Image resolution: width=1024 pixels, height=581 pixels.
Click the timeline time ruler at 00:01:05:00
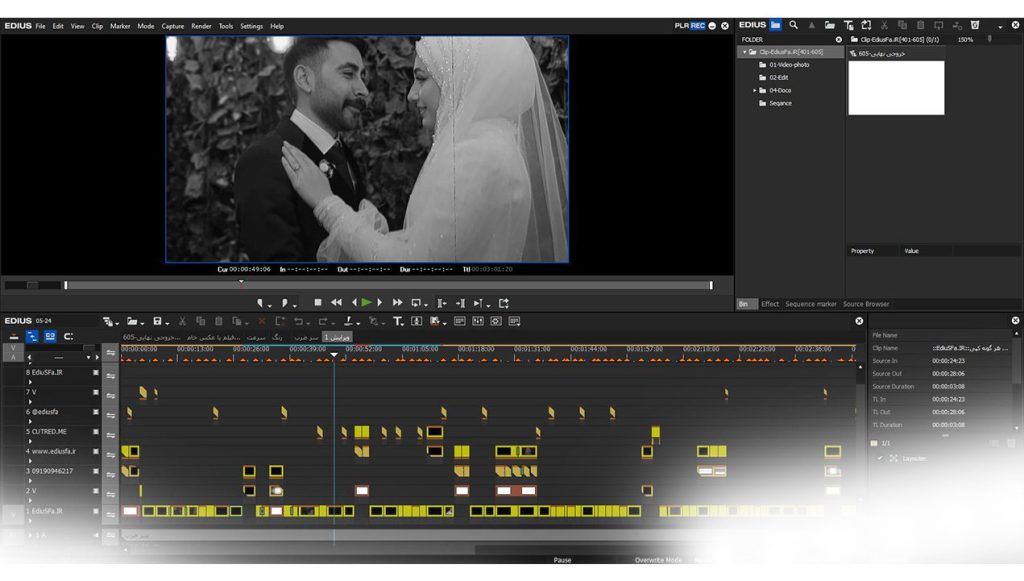420,349
